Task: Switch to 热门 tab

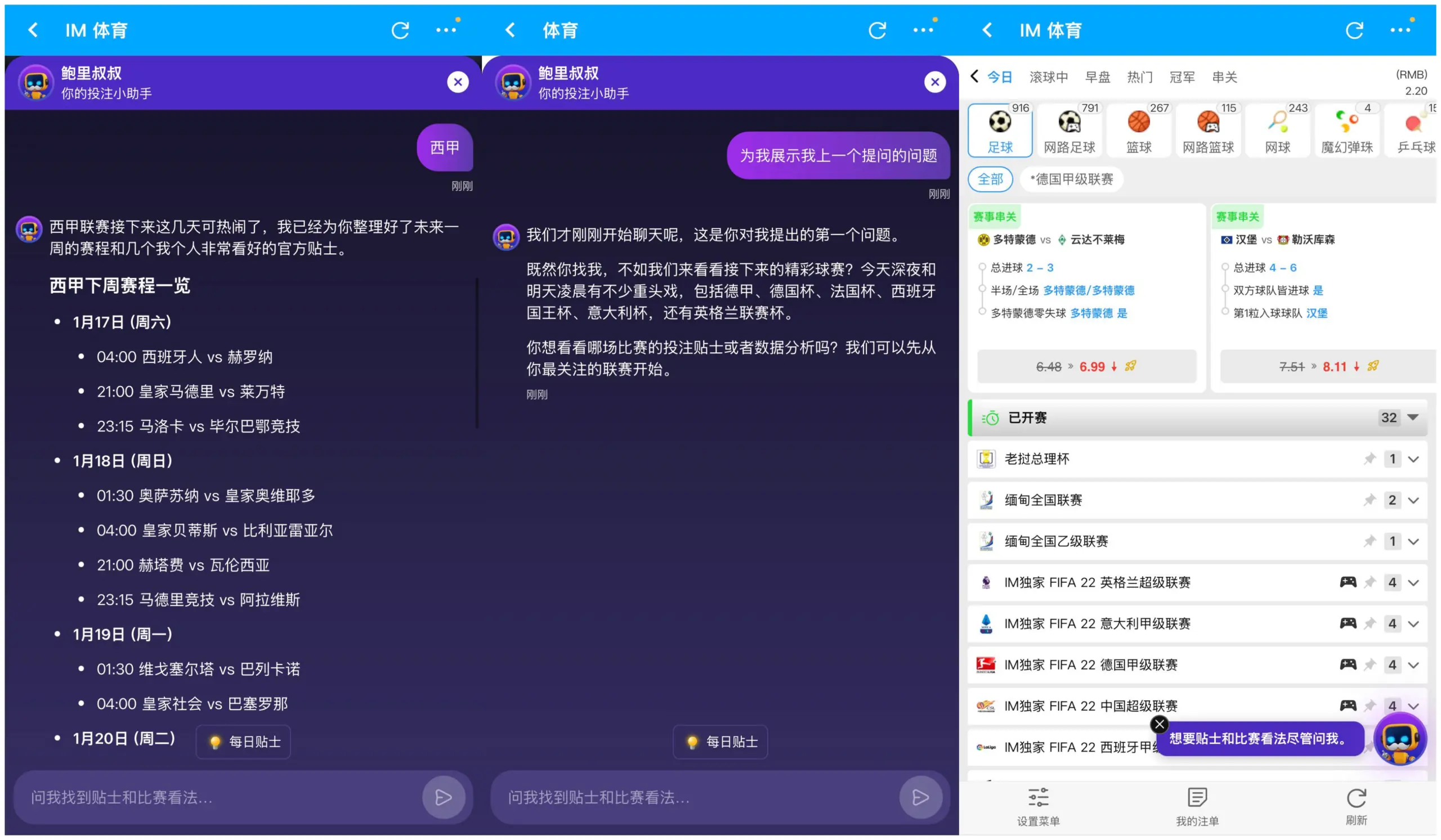Action: coord(1140,77)
